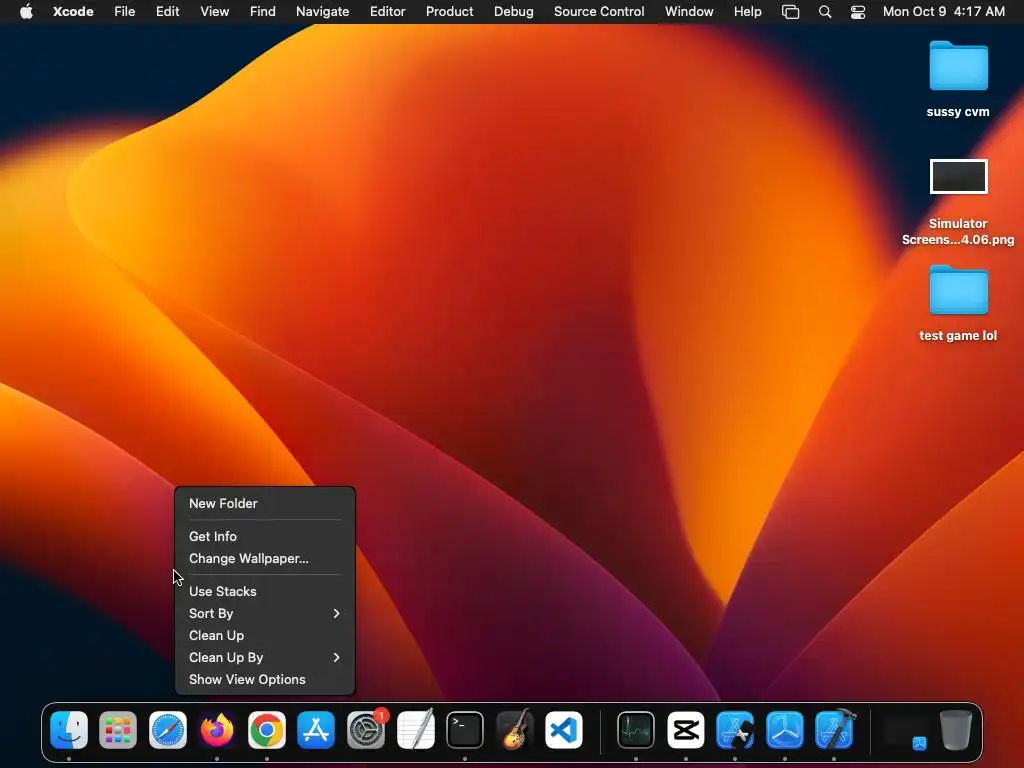The width and height of the screenshot is (1024, 768).
Task: Open the Xcode application menu
Action: point(73,12)
